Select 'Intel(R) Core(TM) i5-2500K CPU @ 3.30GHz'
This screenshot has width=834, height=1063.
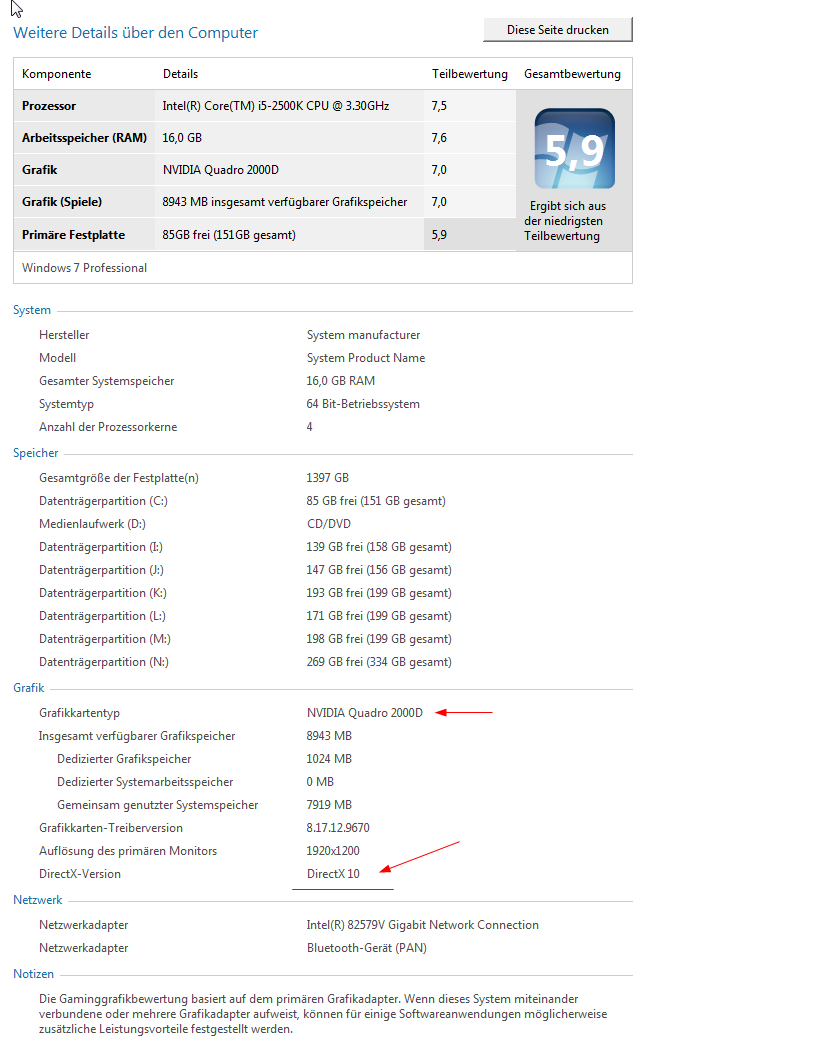[276, 106]
